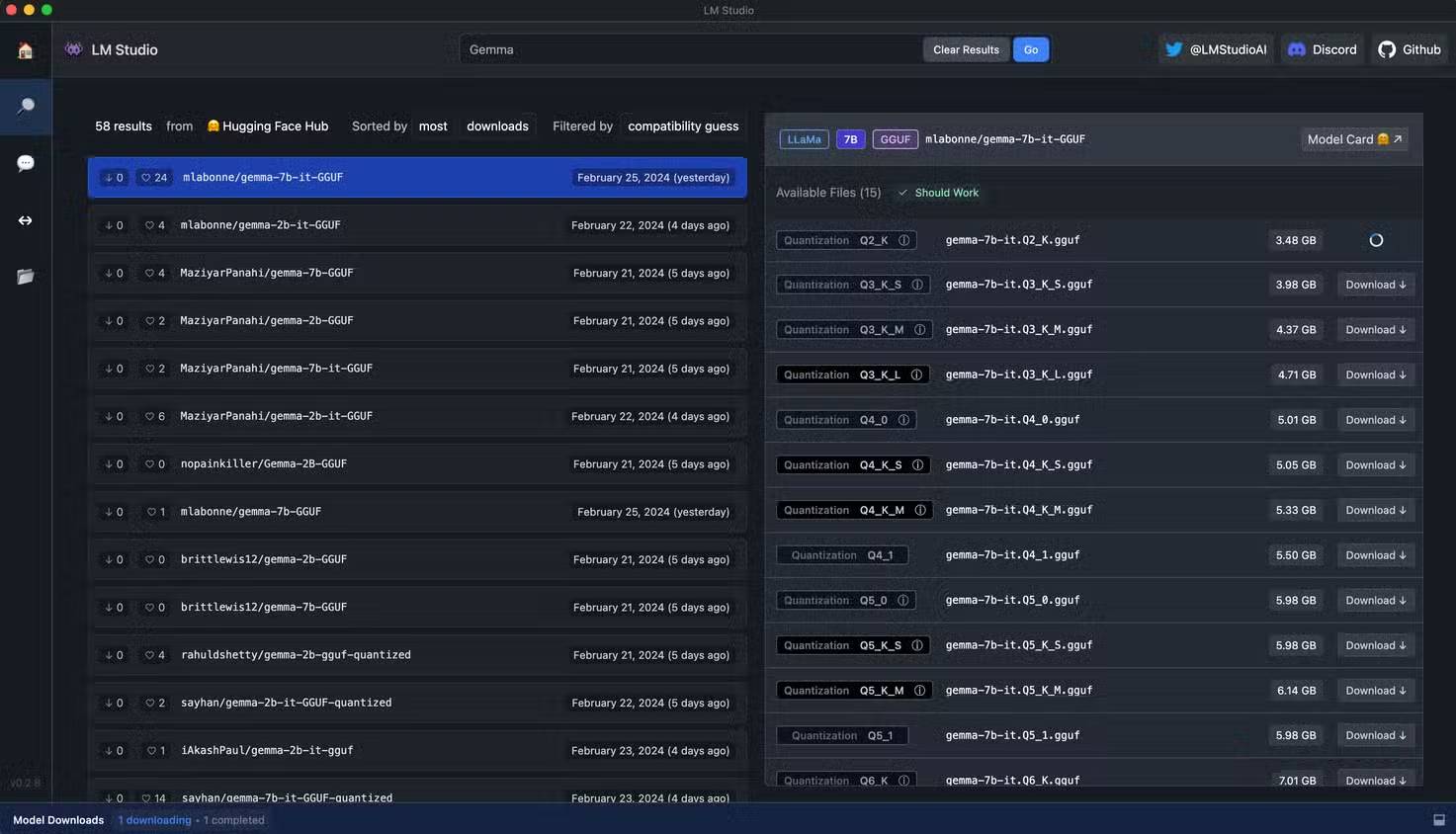Select mlabonne/gemma-7b-it-GGUF result
This screenshot has width=1456, height=834.
(x=417, y=178)
